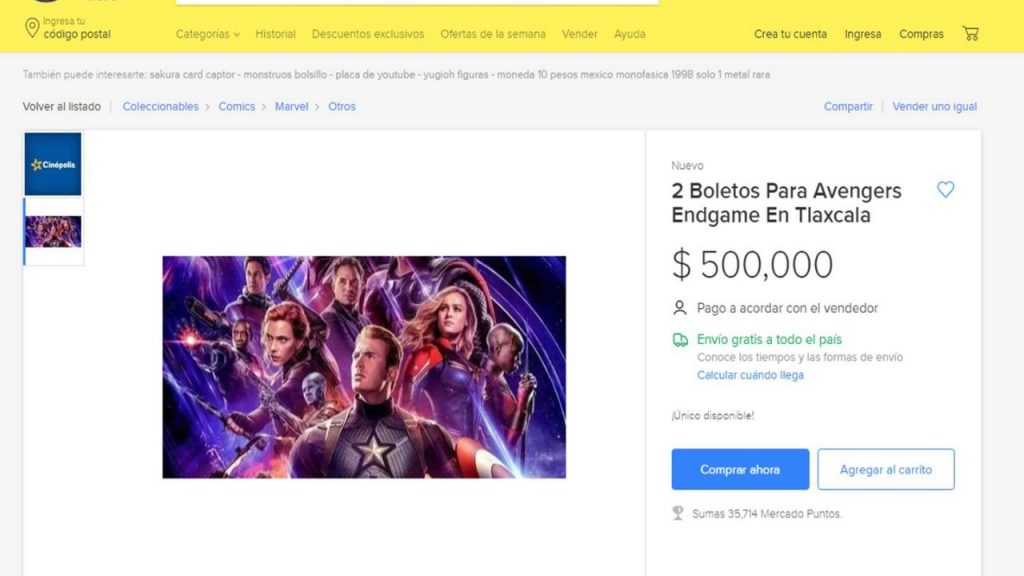Click the search input field
Image resolution: width=1024 pixels, height=576 pixels.
[417, 3]
